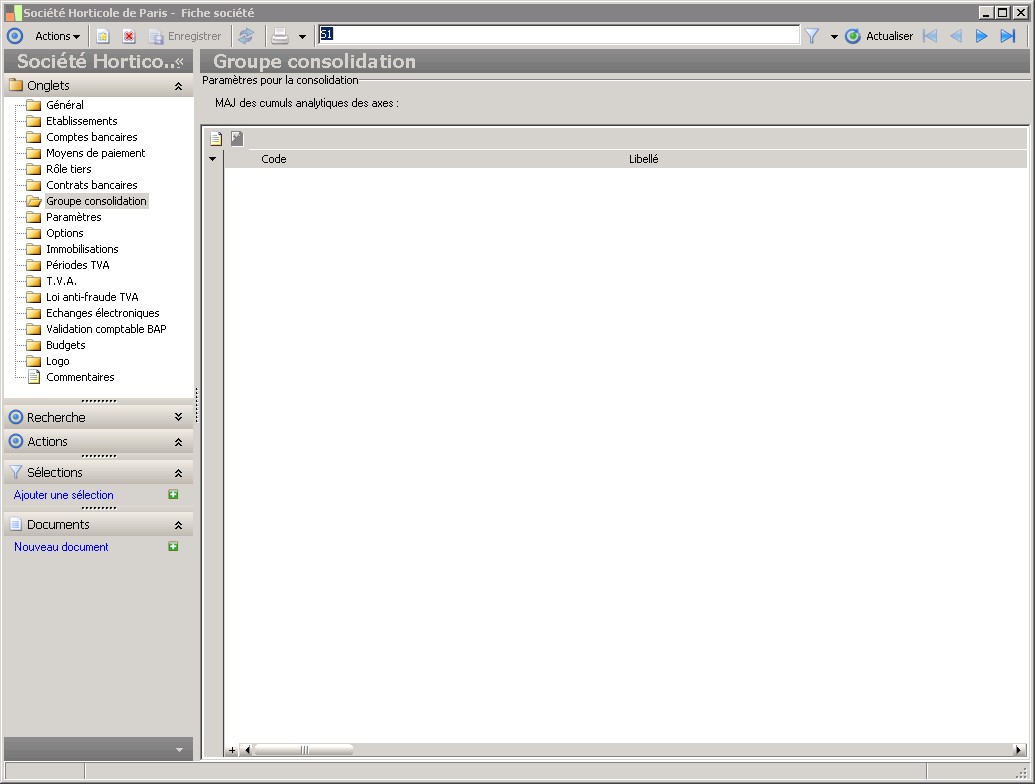The width and height of the screenshot is (1035, 784).
Task: Go to the last record
Action: (x=1008, y=36)
